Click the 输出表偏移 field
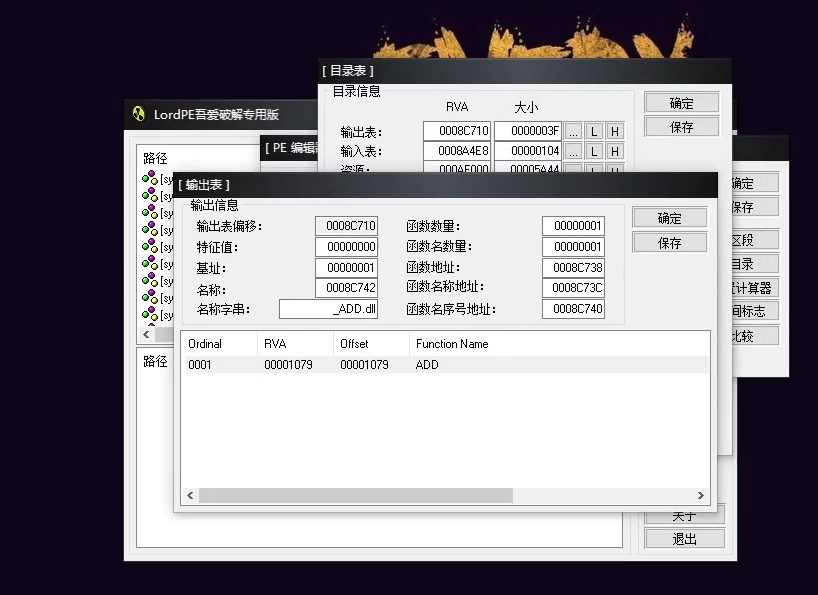818x595 pixels. 346,226
